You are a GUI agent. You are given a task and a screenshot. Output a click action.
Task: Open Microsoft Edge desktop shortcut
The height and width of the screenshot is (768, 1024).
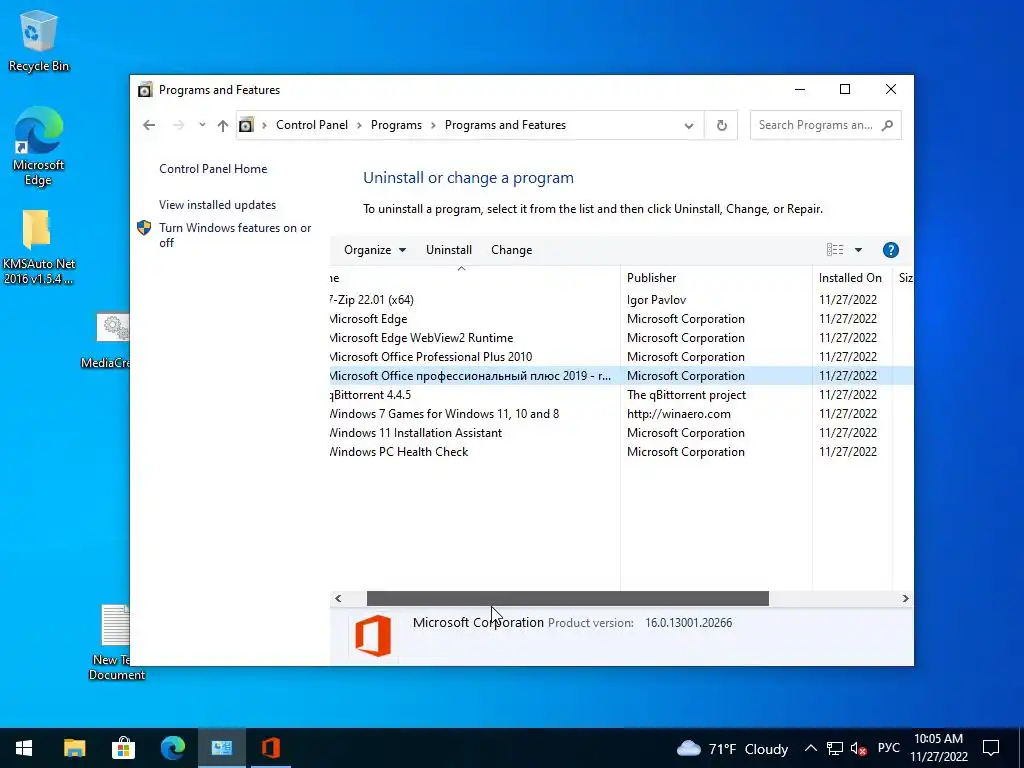[x=38, y=146]
